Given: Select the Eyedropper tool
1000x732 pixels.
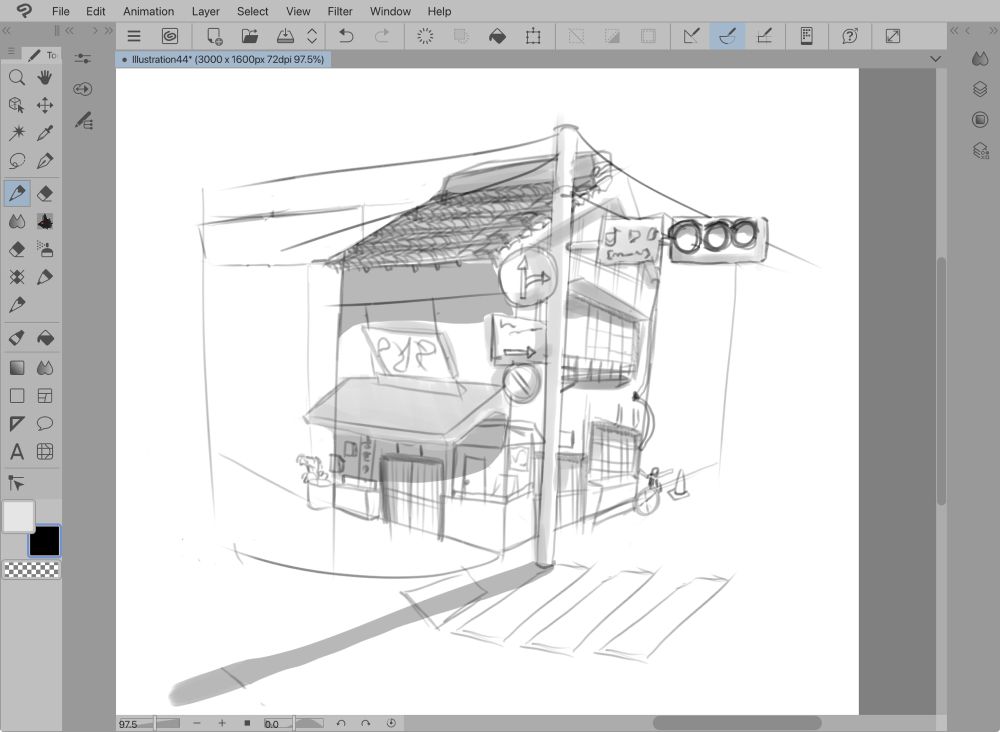Looking at the screenshot, I should click(45, 133).
